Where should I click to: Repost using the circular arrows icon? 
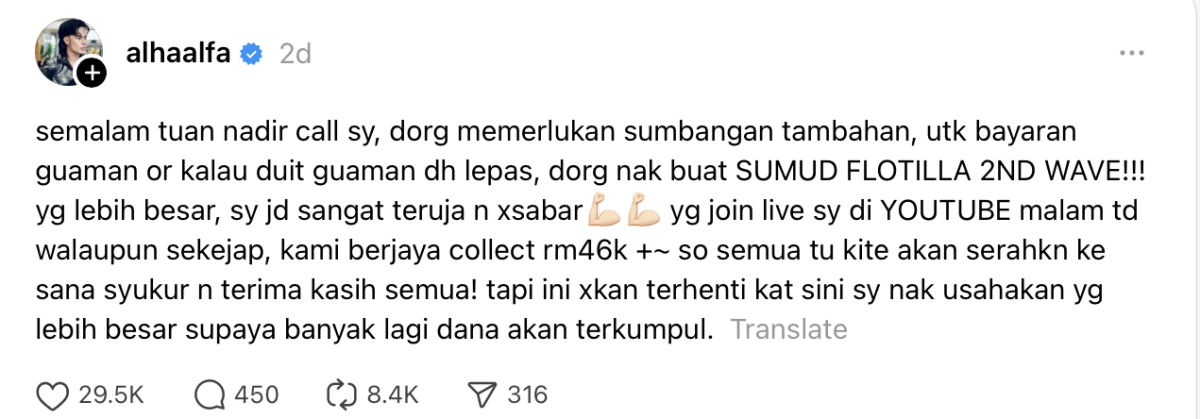click(x=343, y=394)
